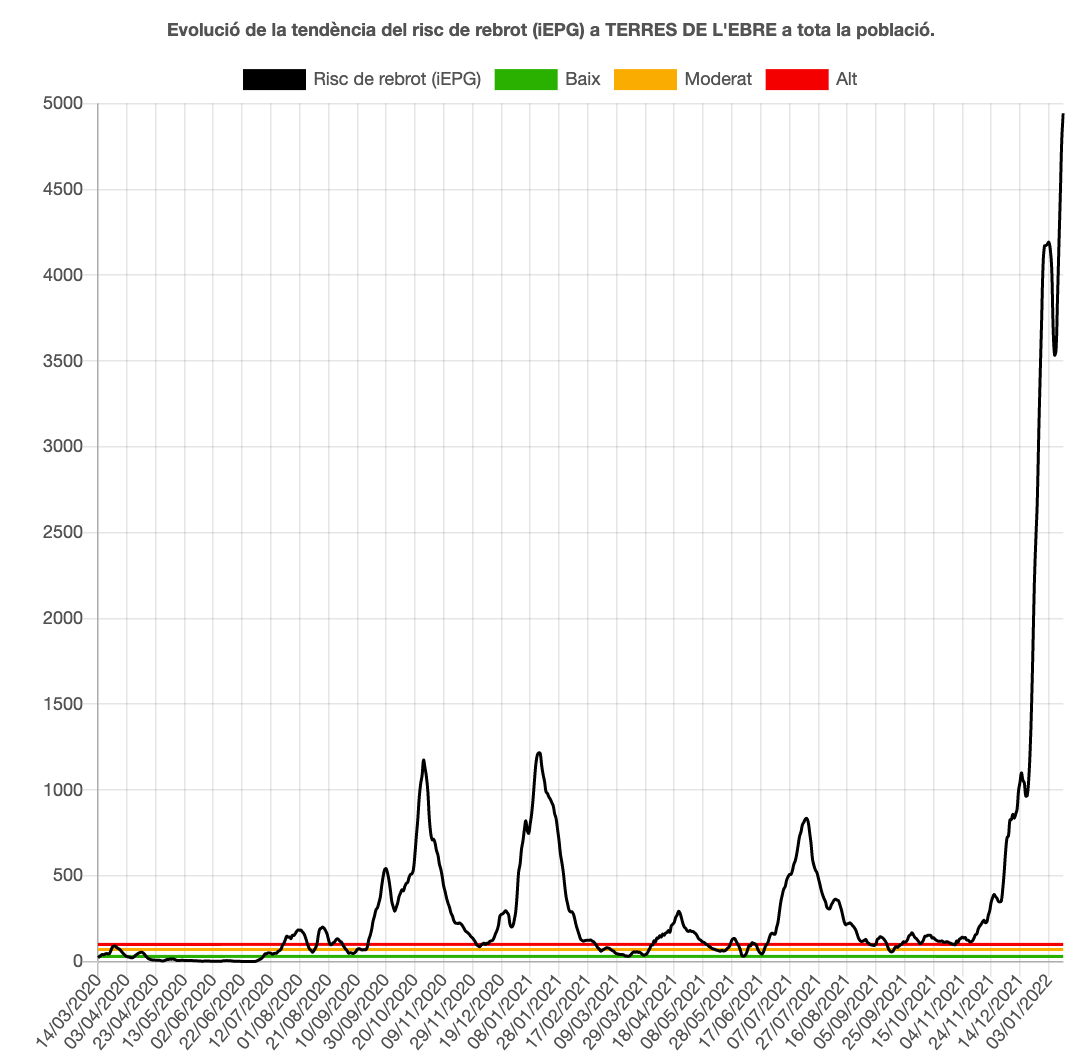Toggle the 'Risc de rebrot (iEPG)' legend label

click(397, 79)
